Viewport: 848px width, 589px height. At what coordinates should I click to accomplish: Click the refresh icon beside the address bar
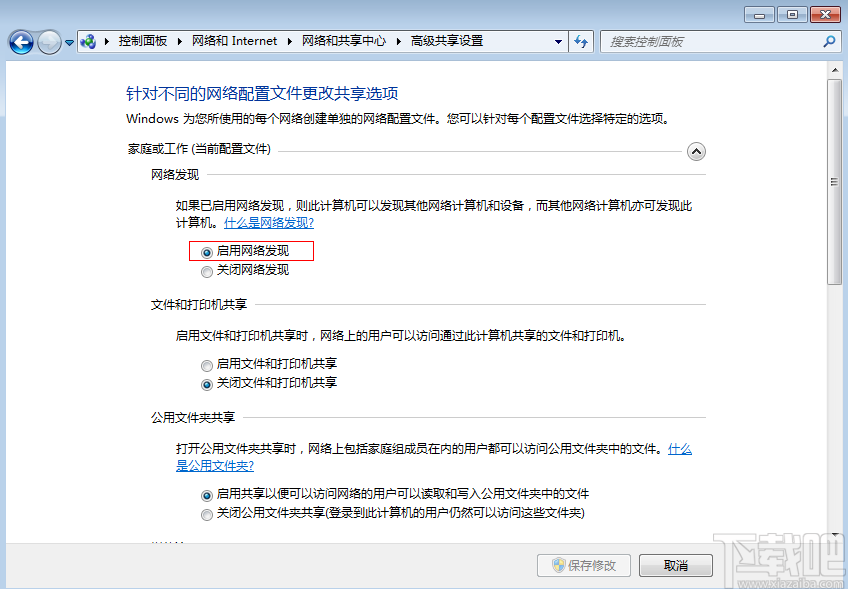pyautogui.click(x=581, y=42)
